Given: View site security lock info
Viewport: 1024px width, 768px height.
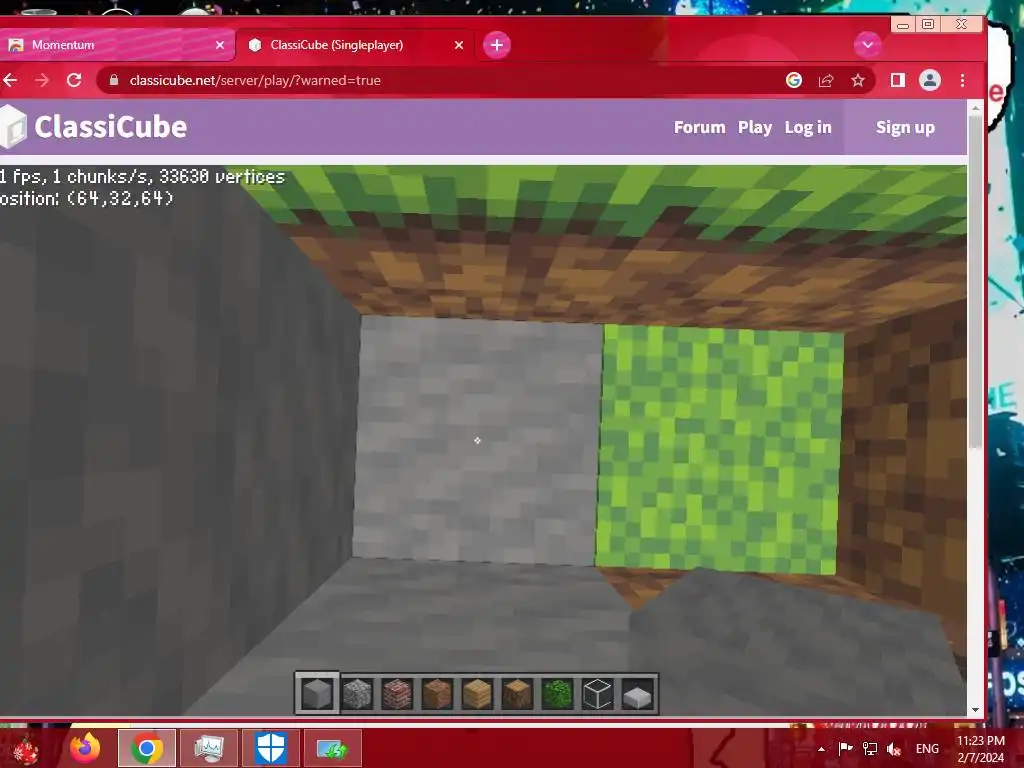Looking at the screenshot, I should pos(114,80).
